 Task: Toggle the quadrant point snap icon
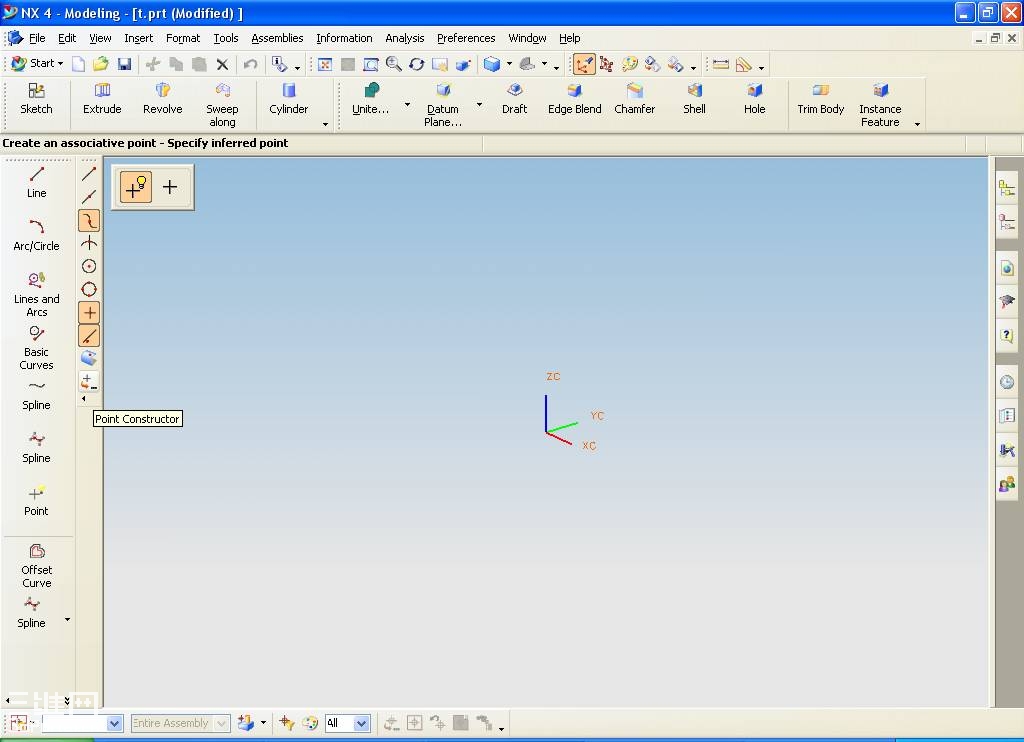pos(89,289)
